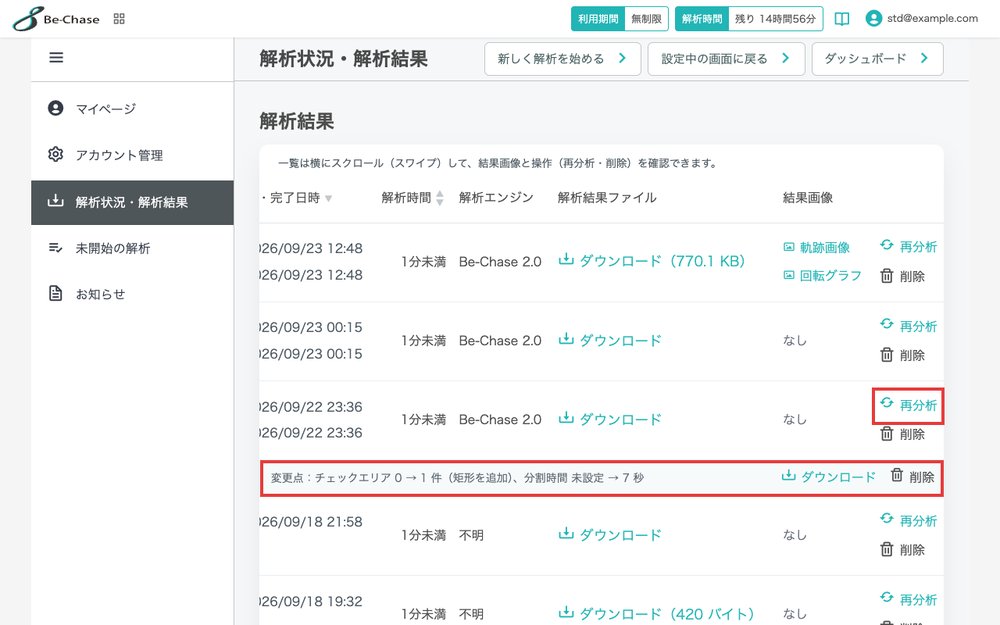
Task: Sort by 完了日時 column arrow
Action: click(328, 198)
